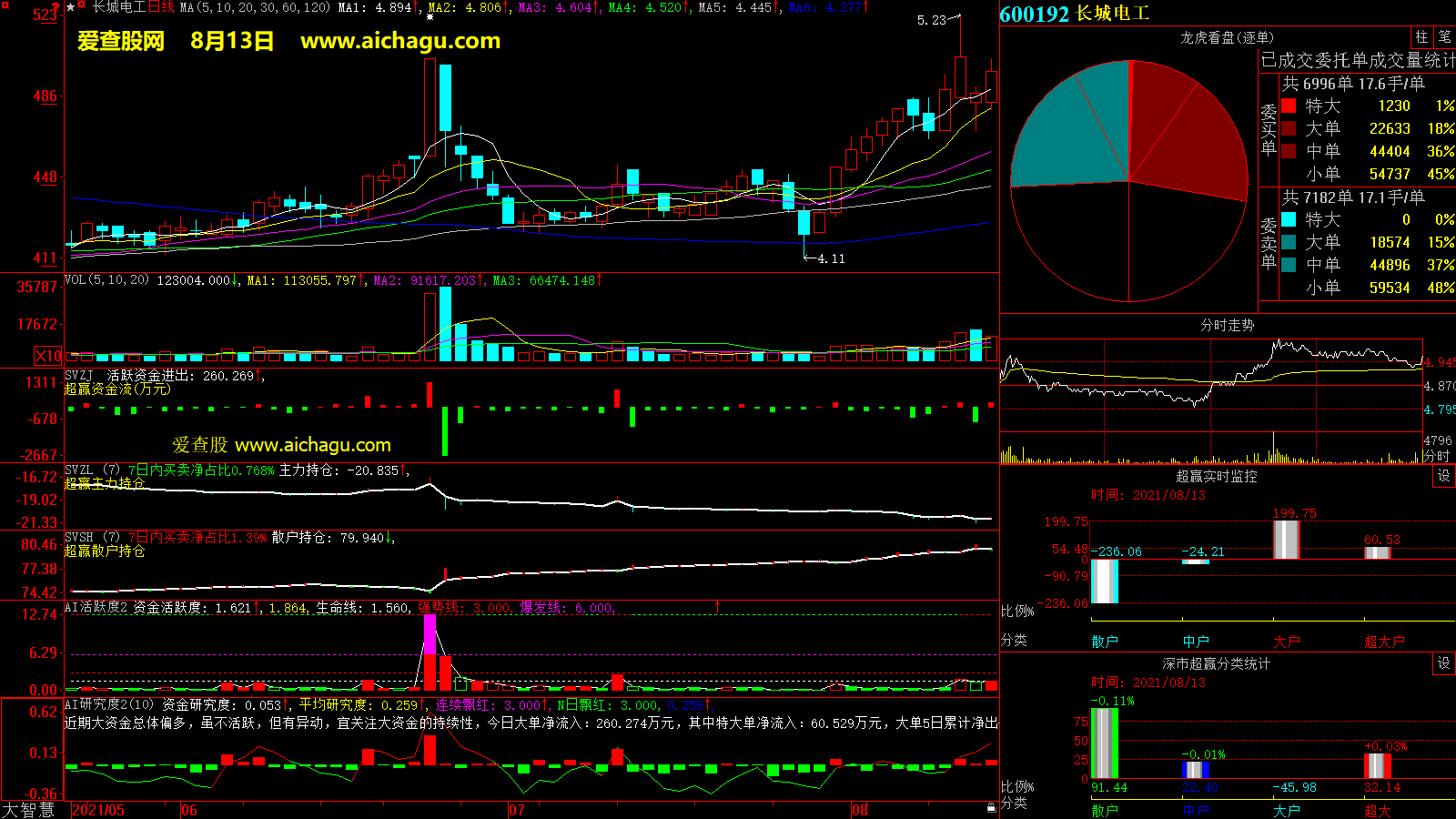Click the 日线 period label
The image size is (1456, 819).
click(x=161, y=7)
